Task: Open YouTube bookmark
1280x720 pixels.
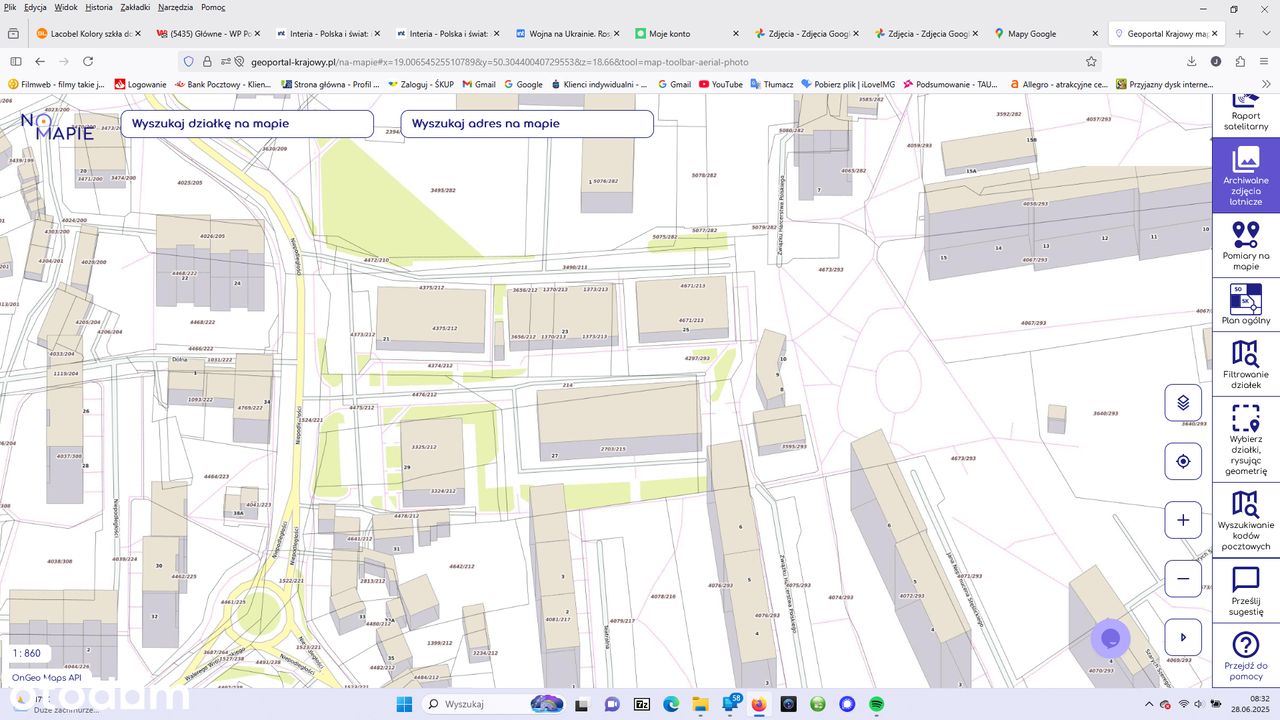Action: (x=721, y=85)
